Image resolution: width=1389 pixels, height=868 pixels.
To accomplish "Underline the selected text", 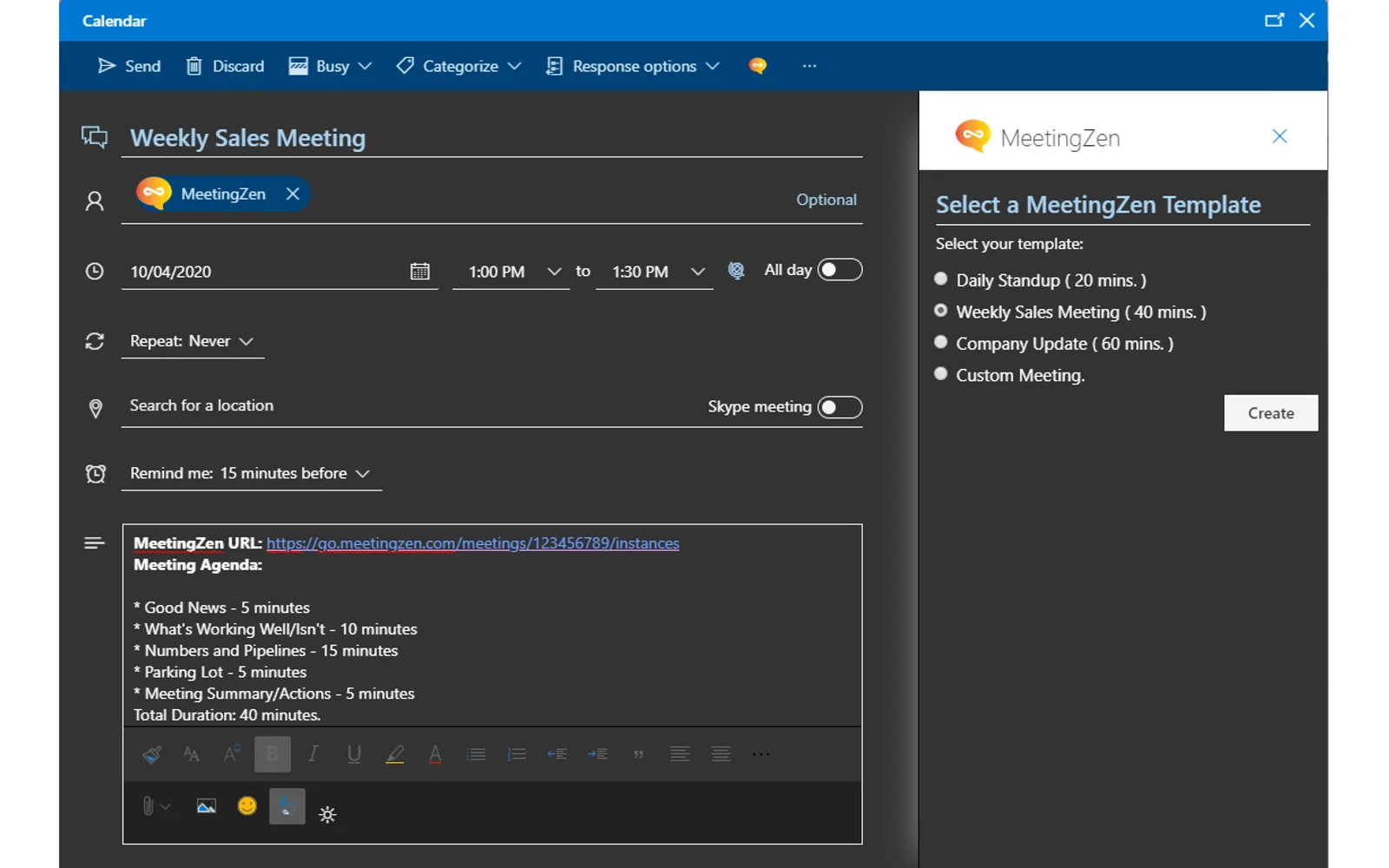I will pos(354,754).
